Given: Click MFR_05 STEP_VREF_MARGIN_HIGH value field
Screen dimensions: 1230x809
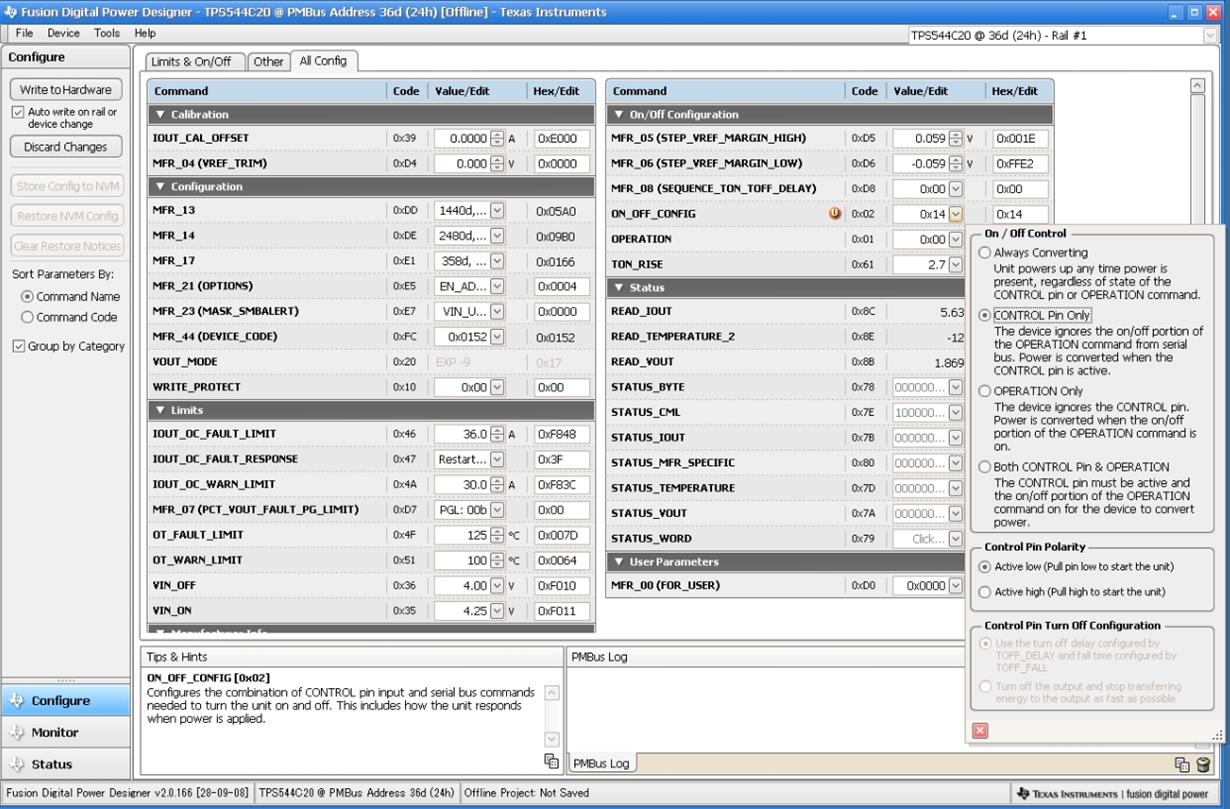Looking at the screenshot, I should click(920, 139).
